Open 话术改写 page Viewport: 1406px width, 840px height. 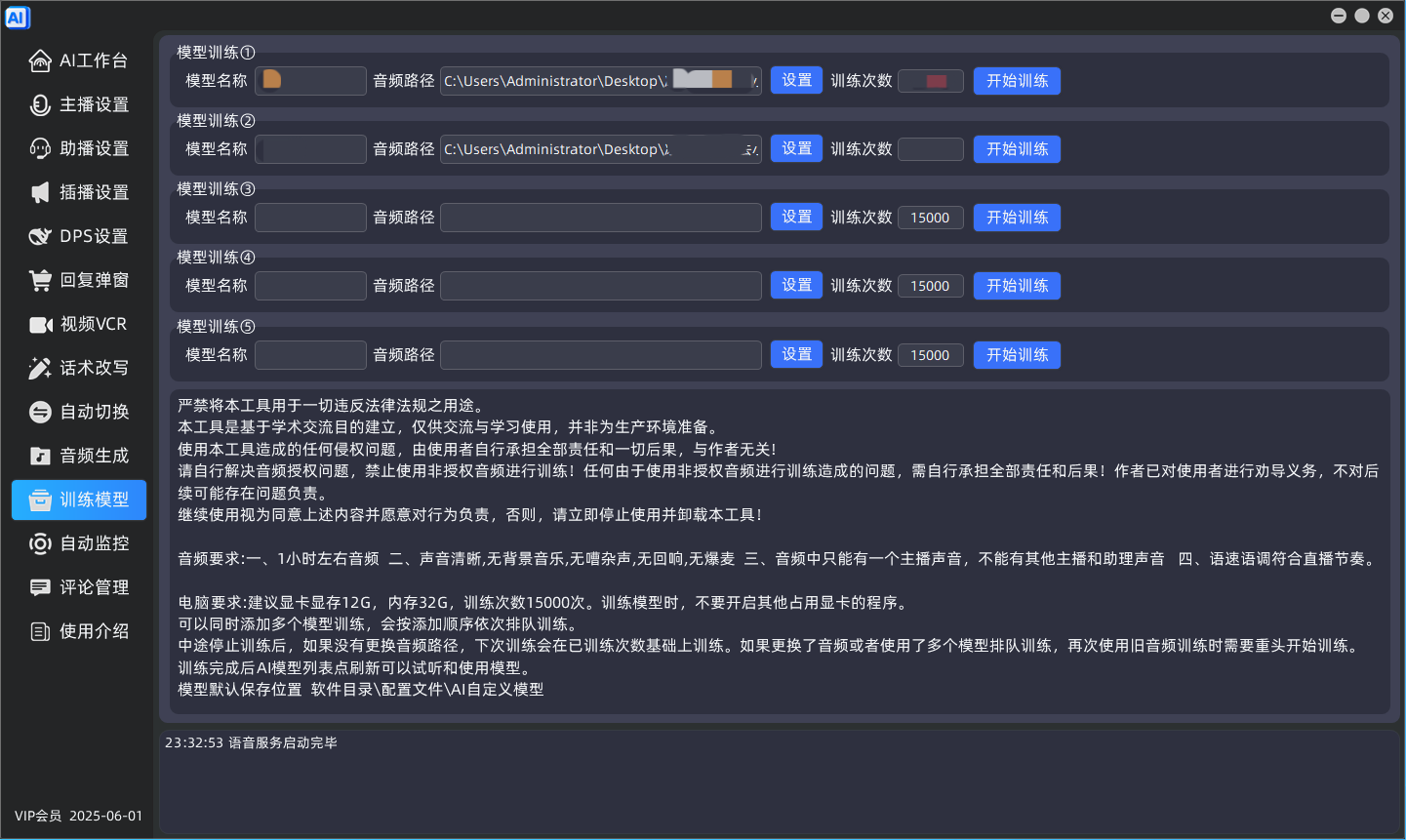[79, 368]
